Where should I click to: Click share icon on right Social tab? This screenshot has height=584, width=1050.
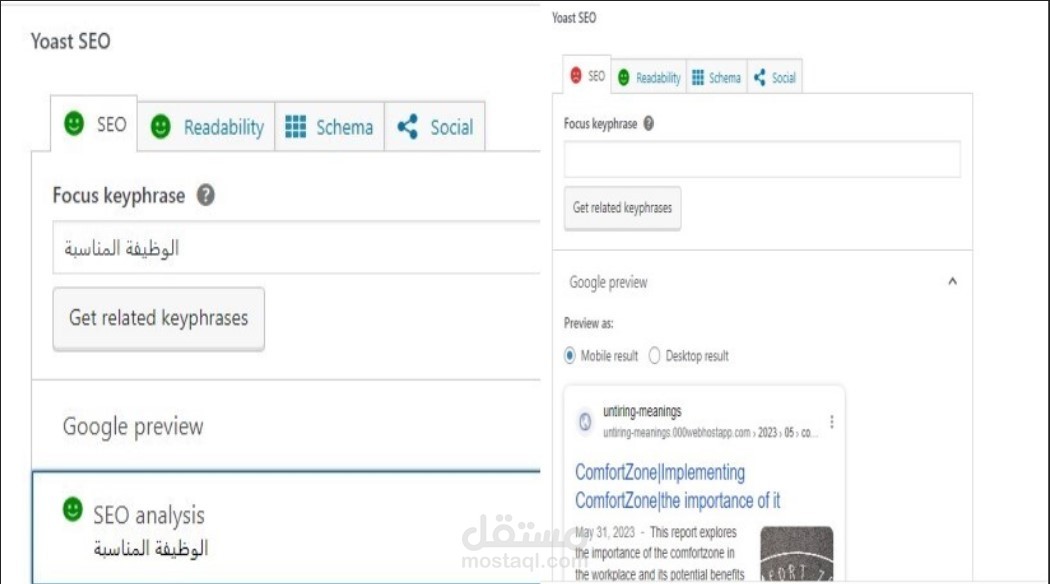[x=759, y=78]
